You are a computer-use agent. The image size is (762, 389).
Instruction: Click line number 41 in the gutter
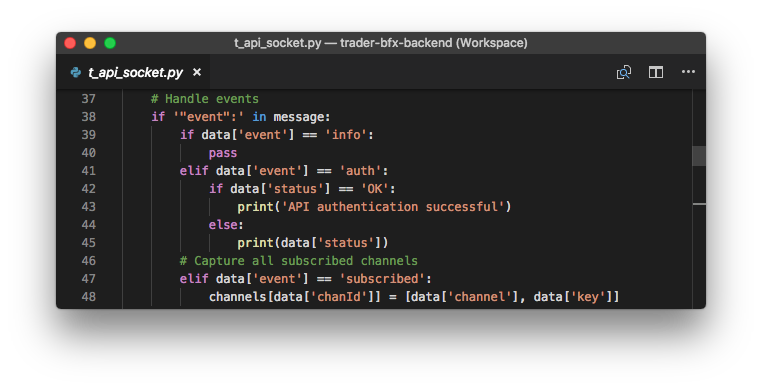pos(88,171)
